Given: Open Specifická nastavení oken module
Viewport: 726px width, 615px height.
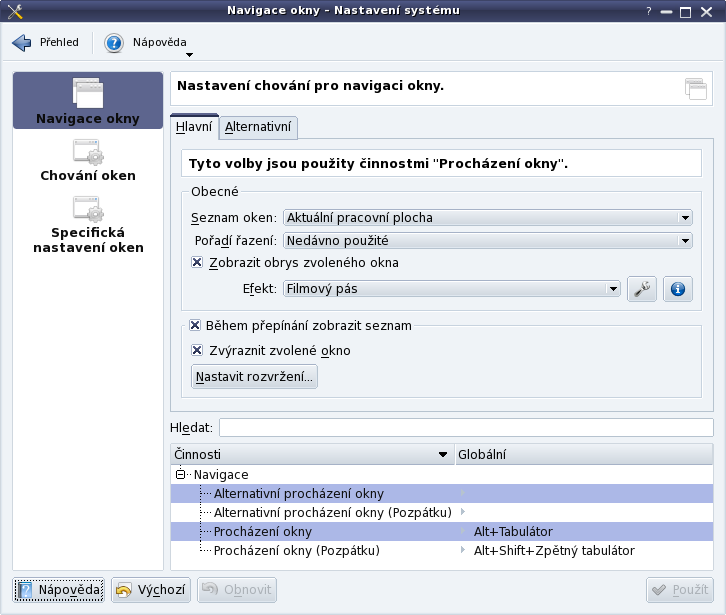Looking at the screenshot, I should tap(88, 225).
